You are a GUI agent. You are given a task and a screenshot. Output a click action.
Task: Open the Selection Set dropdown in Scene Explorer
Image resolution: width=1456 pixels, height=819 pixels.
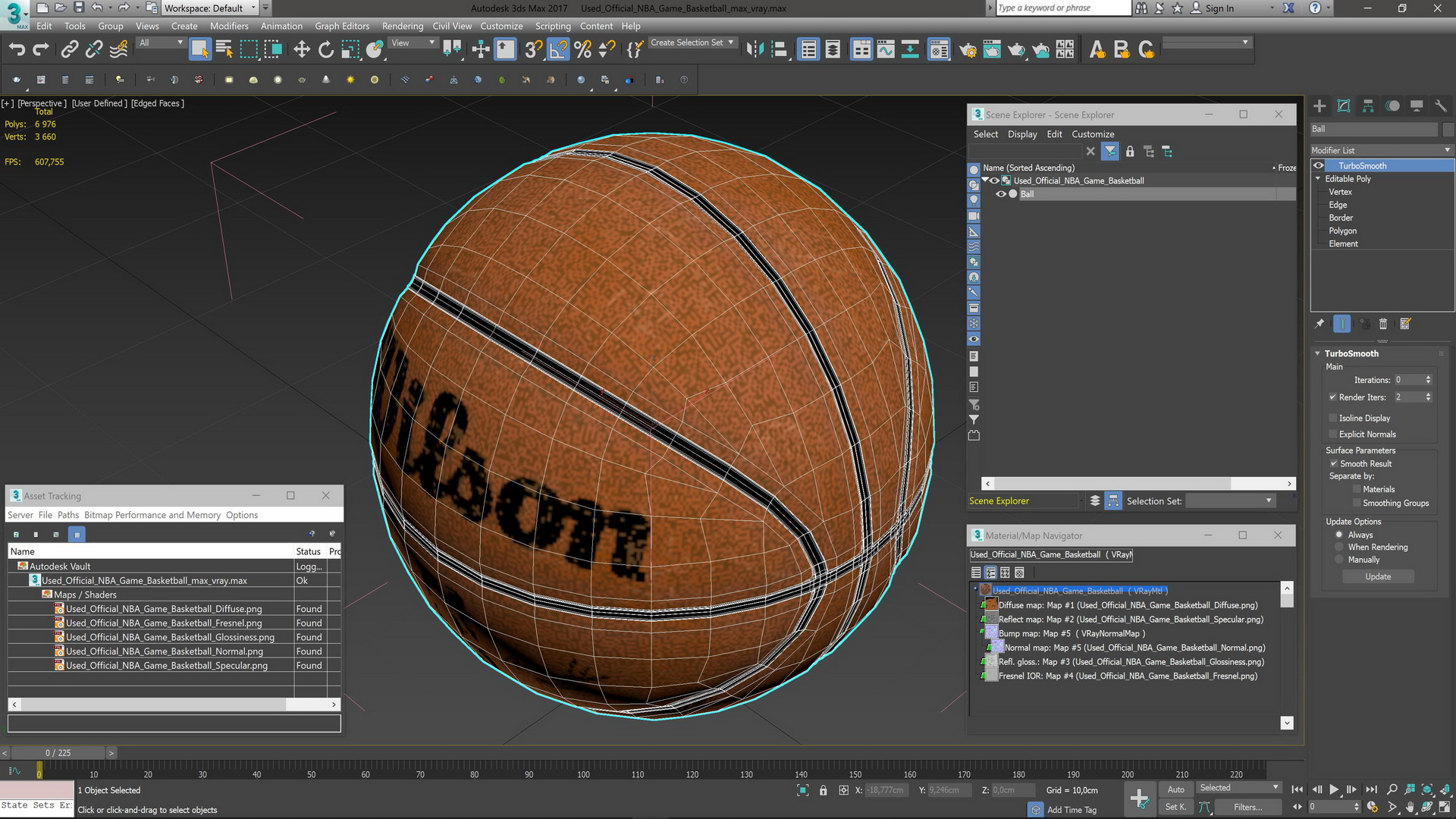coord(1230,500)
